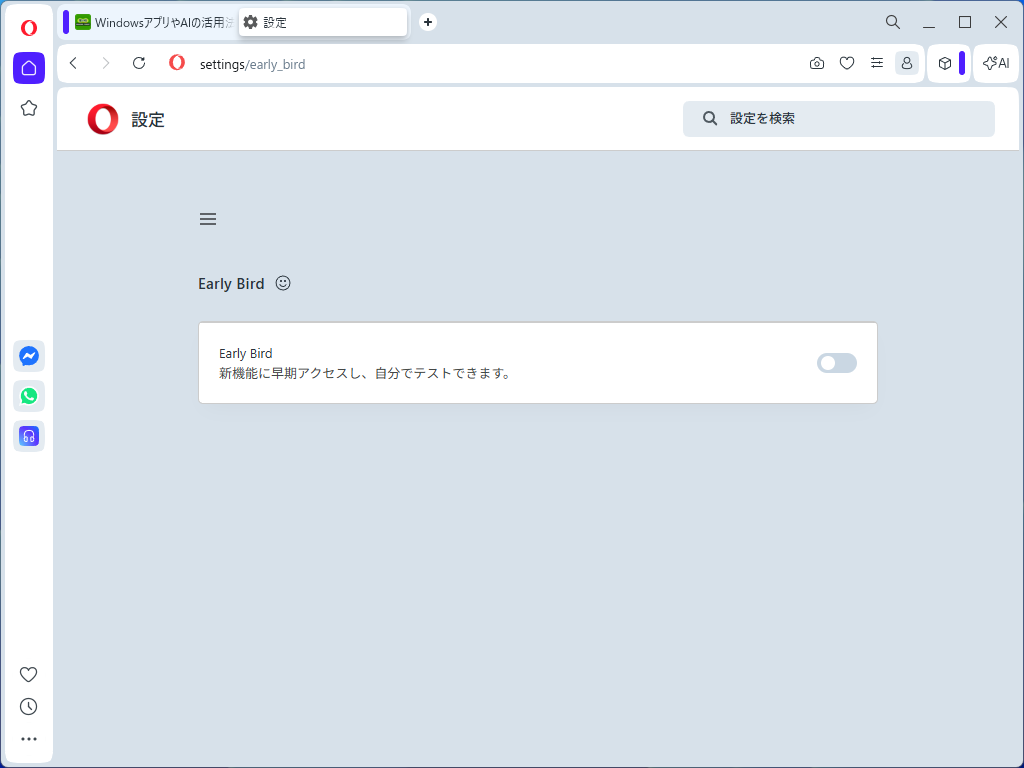The image size is (1024, 768).
Task: Select the purple workspace home icon
Action: [28, 68]
